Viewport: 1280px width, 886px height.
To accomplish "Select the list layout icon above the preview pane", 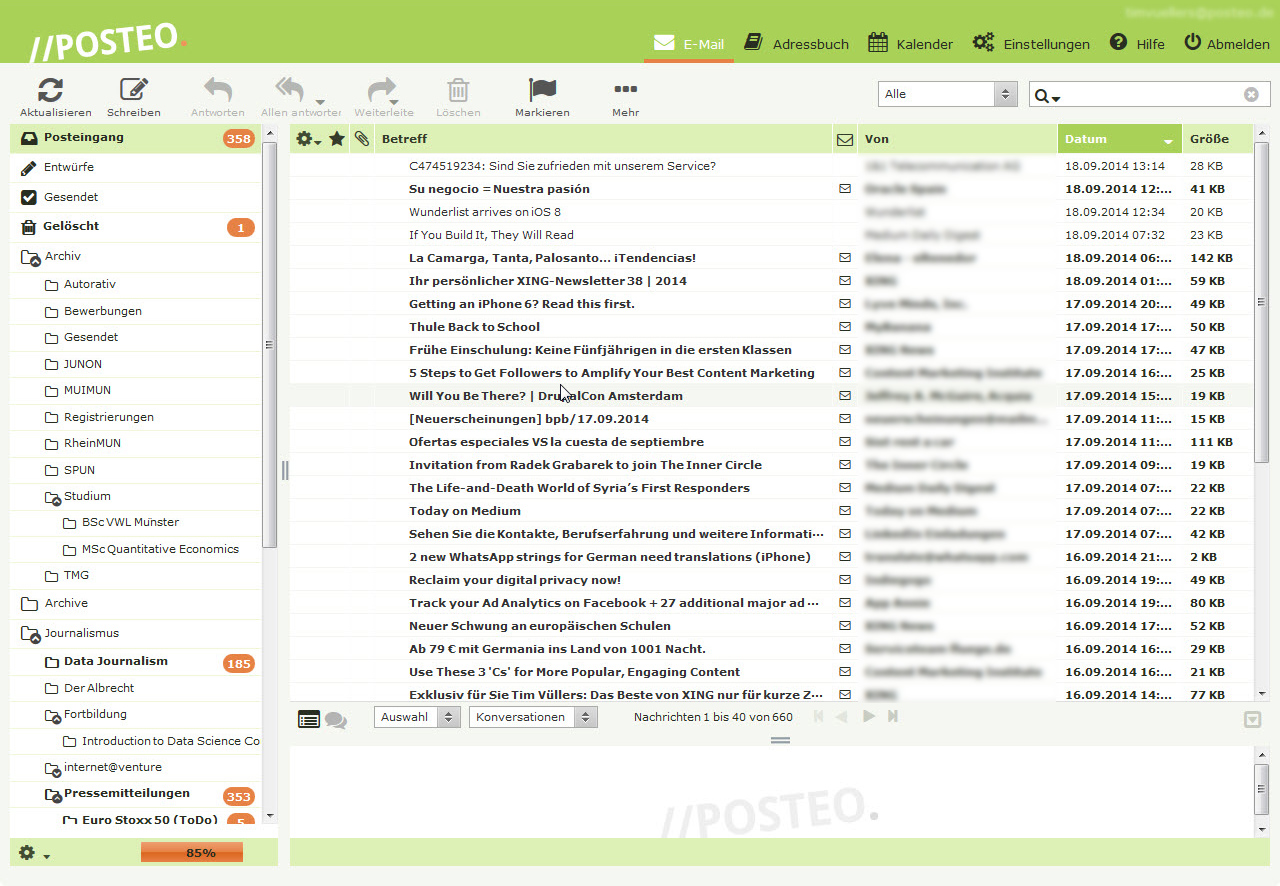I will click(x=309, y=717).
